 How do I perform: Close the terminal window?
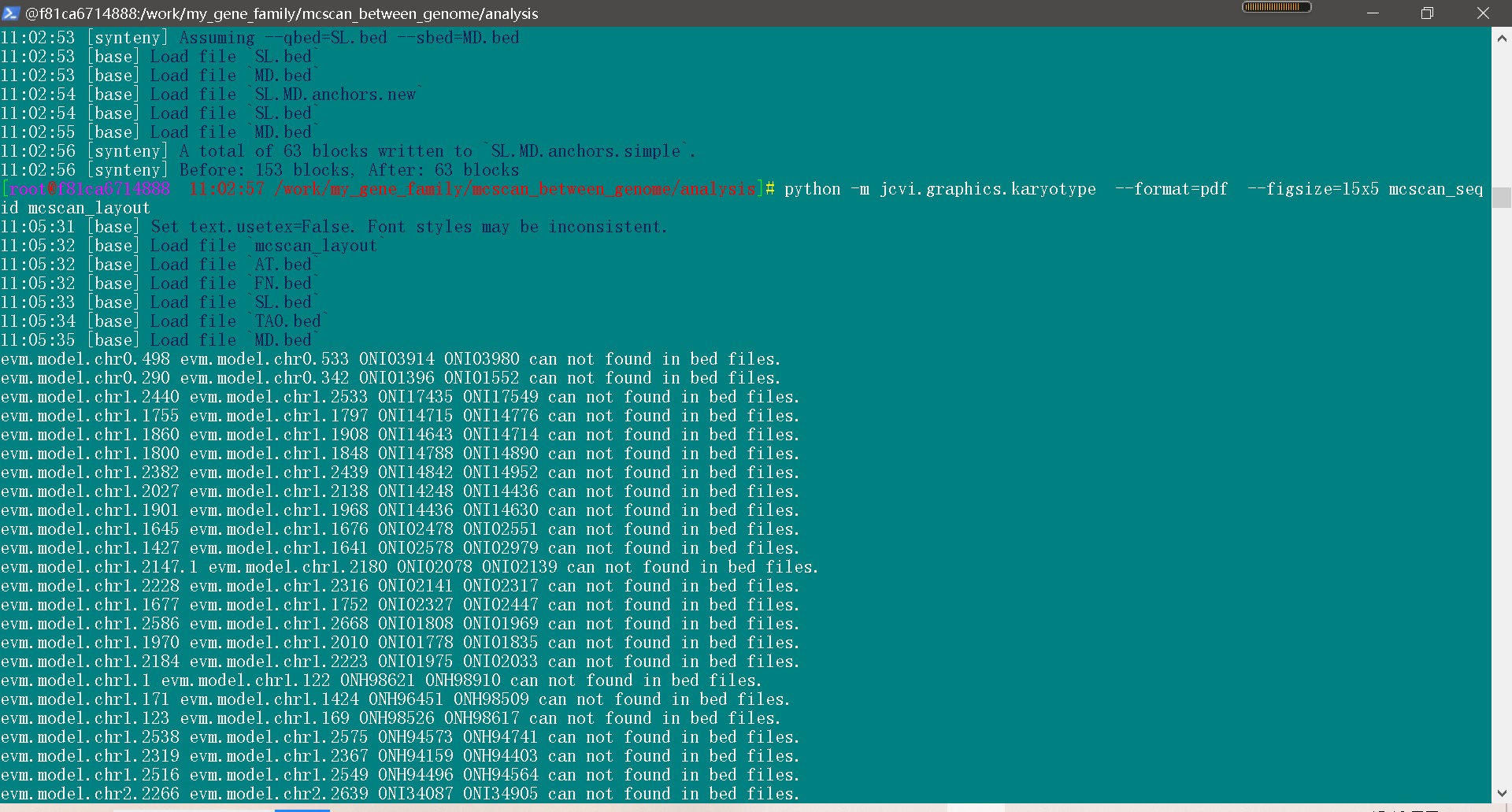[1483, 13]
